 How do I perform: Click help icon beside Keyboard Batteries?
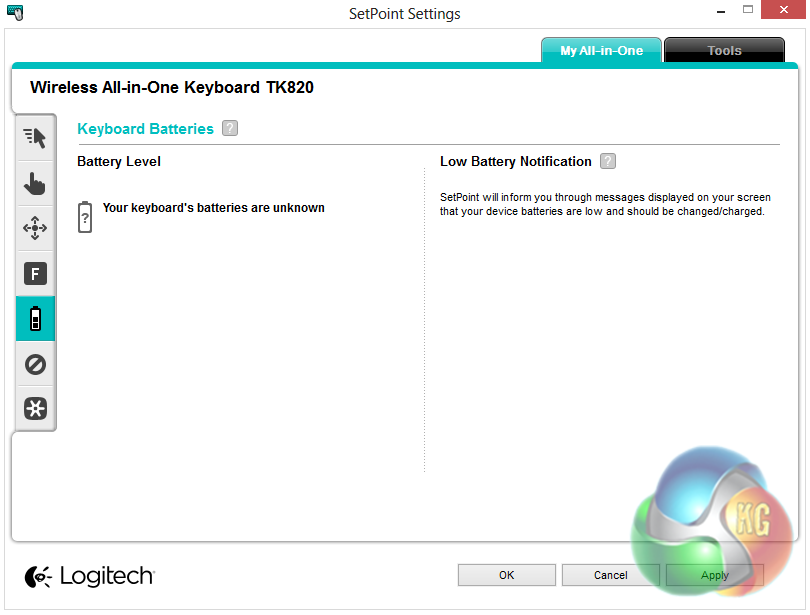tap(230, 128)
